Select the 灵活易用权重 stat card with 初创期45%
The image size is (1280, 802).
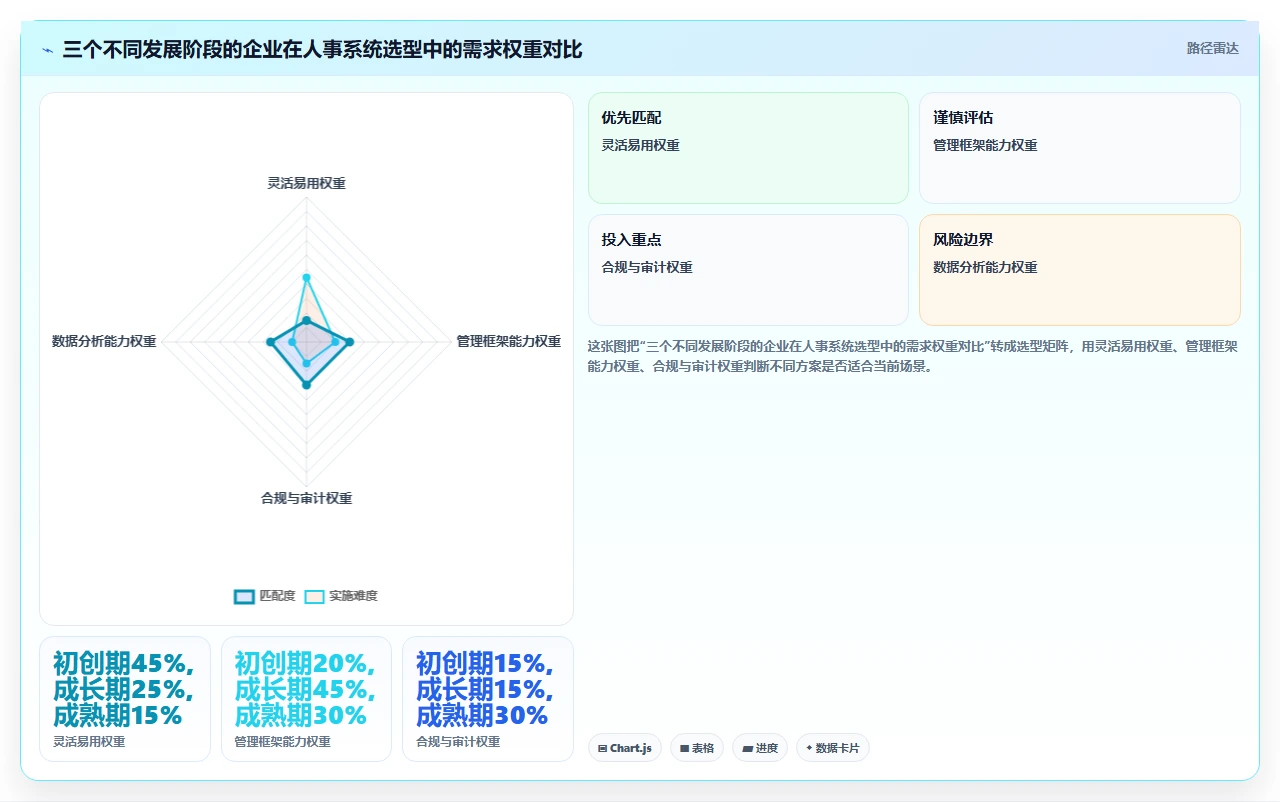click(x=125, y=699)
